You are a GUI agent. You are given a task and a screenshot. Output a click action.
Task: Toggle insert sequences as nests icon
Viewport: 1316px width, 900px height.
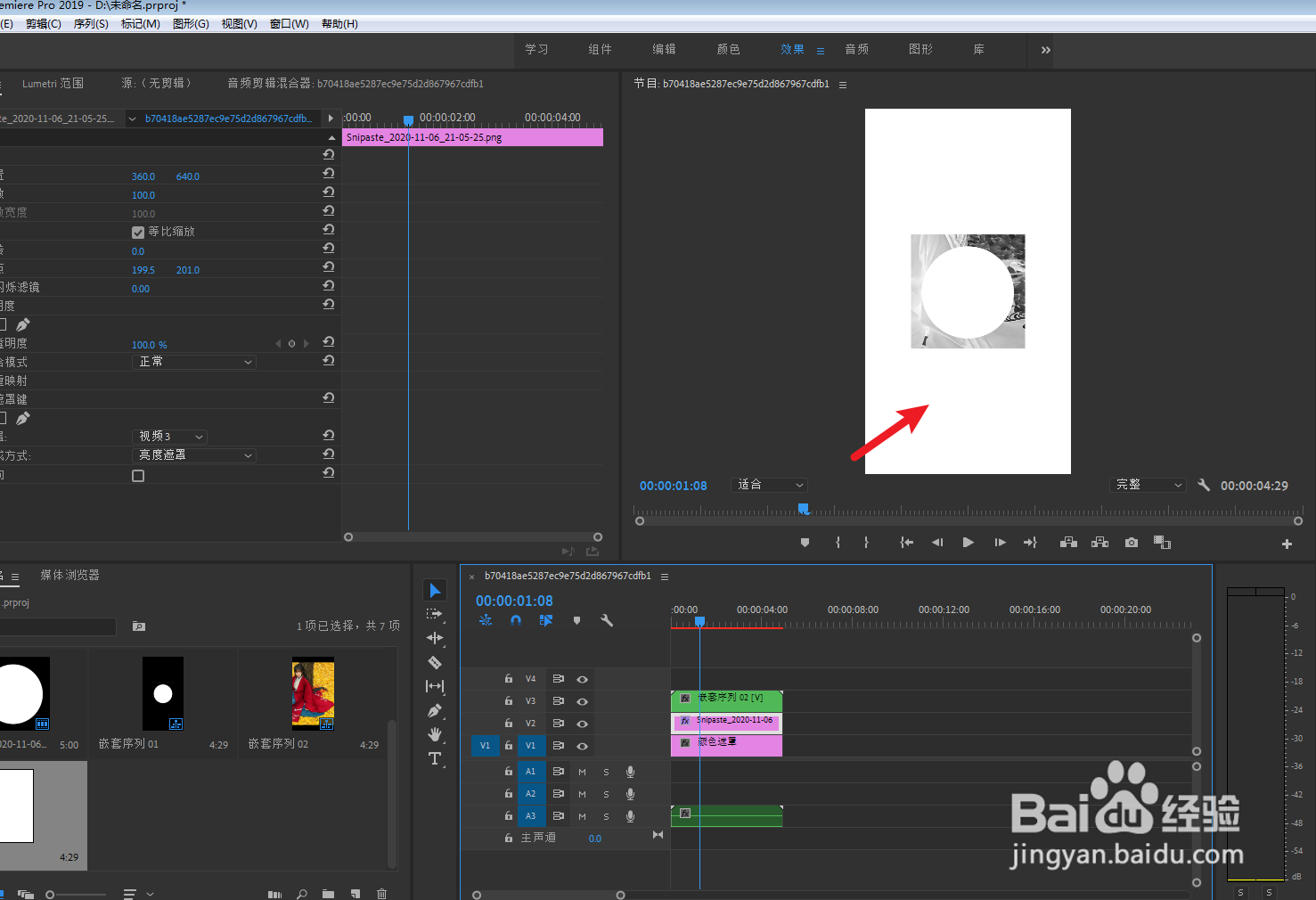coord(486,620)
